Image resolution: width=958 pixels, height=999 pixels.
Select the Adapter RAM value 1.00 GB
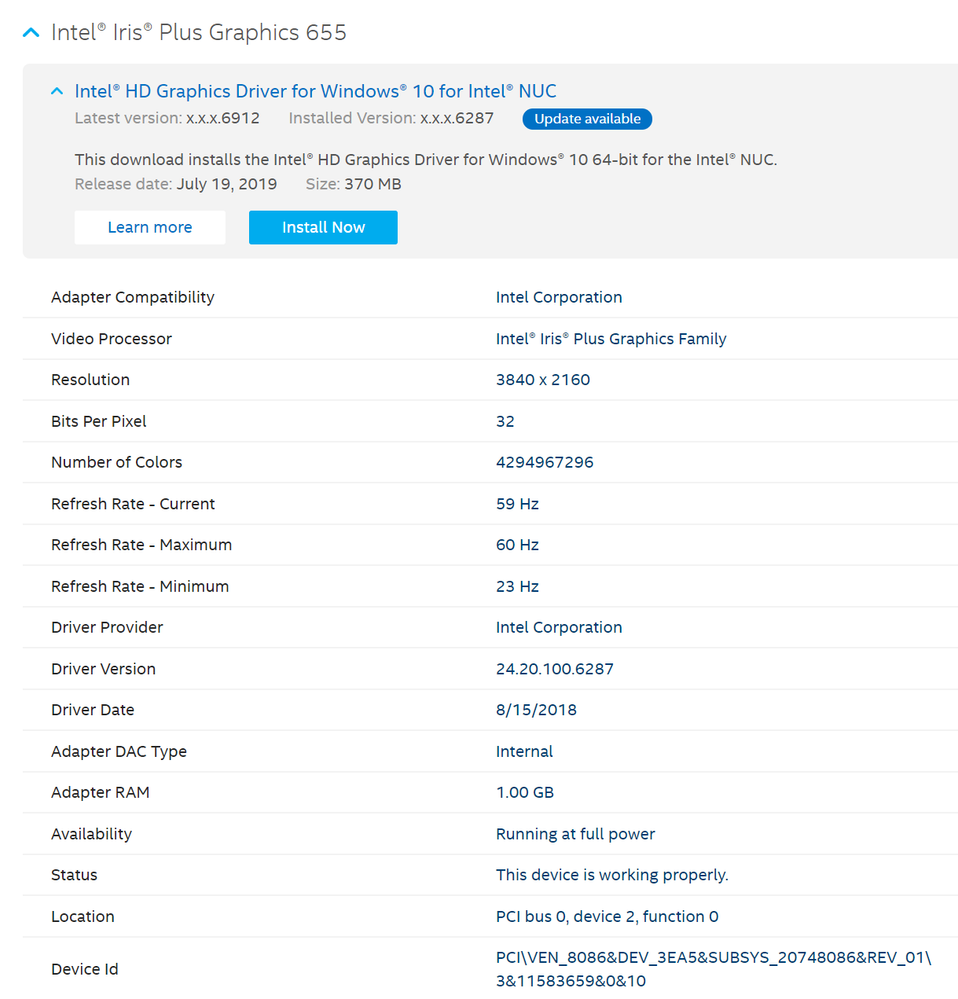coord(525,793)
